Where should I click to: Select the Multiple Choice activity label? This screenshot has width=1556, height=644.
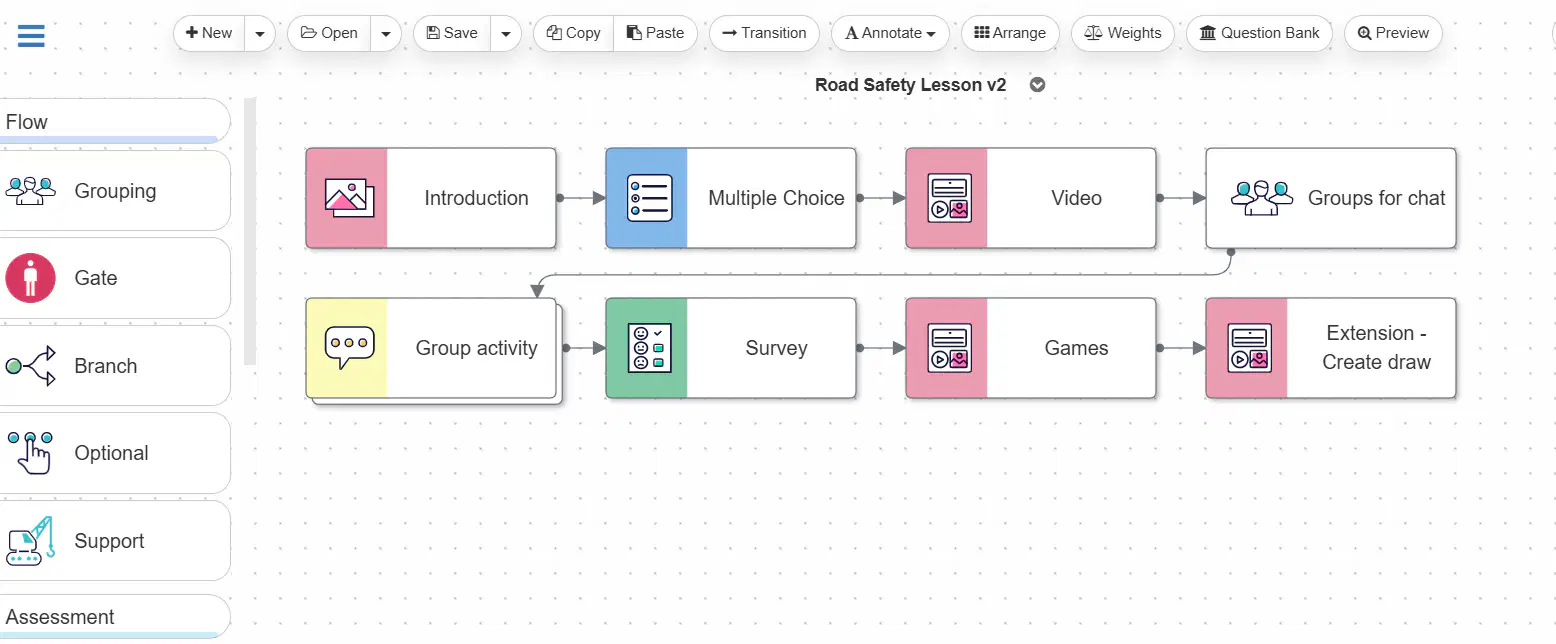[776, 198]
